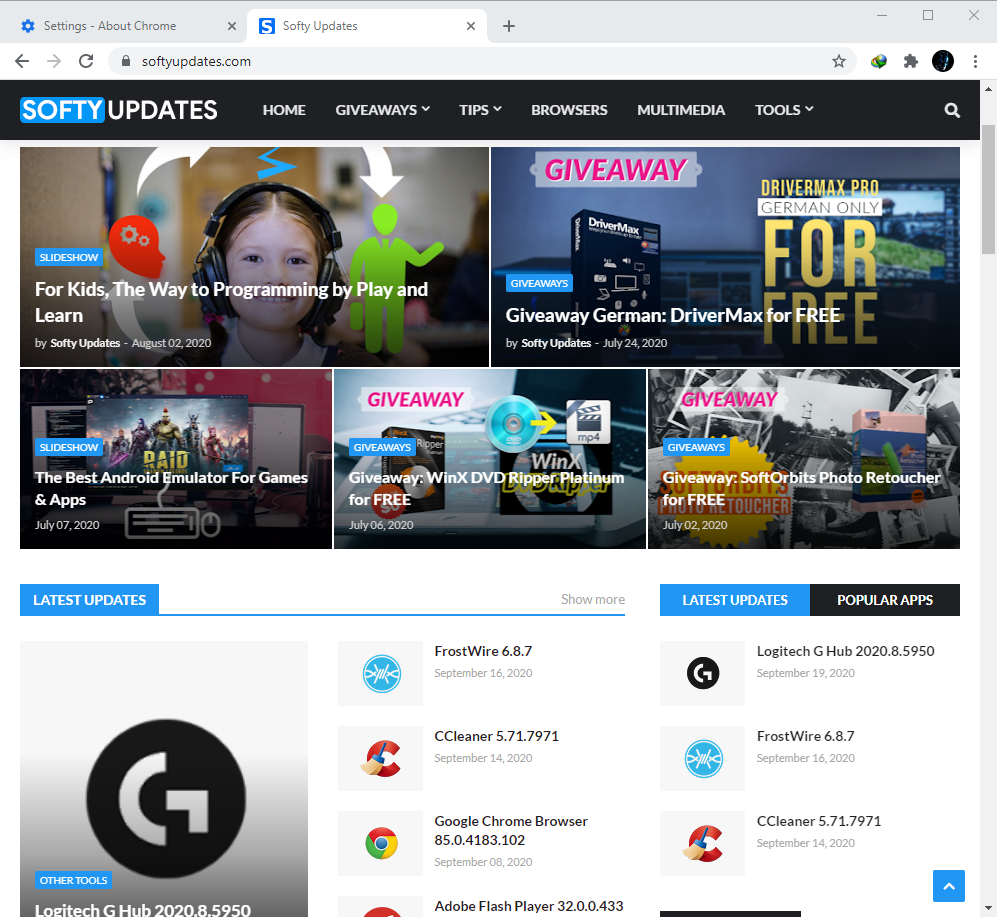Open the Chrome three-dot menu
The width and height of the screenshot is (997, 917).
point(975,61)
